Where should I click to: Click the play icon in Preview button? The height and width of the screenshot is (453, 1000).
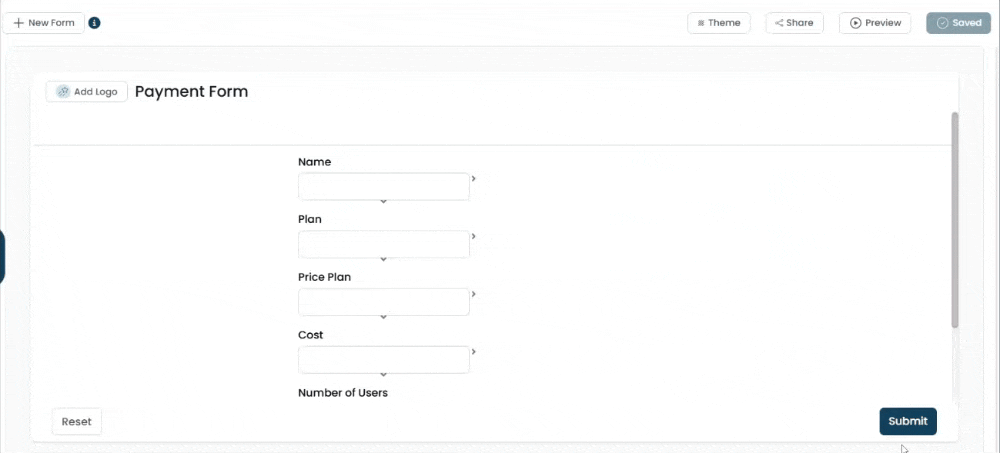pyautogui.click(x=856, y=23)
